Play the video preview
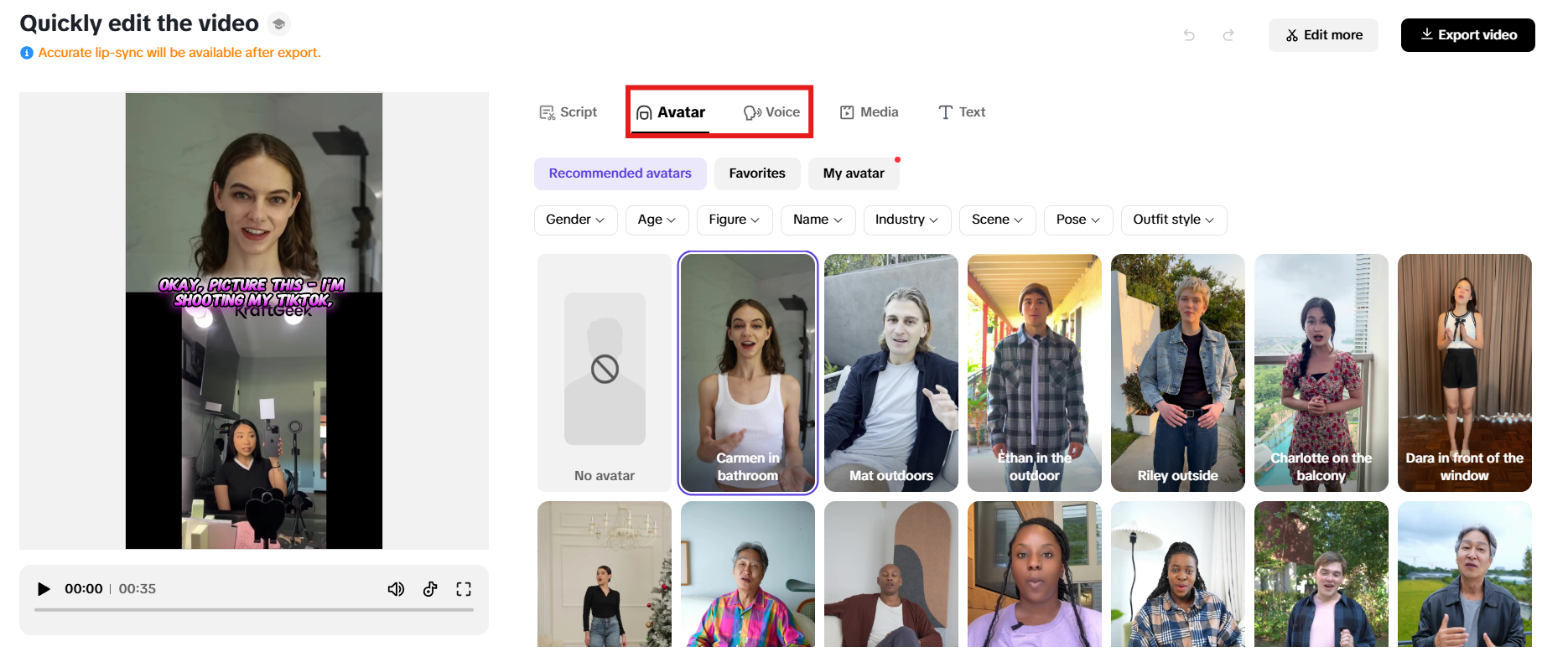The image size is (1568, 657). click(44, 589)
